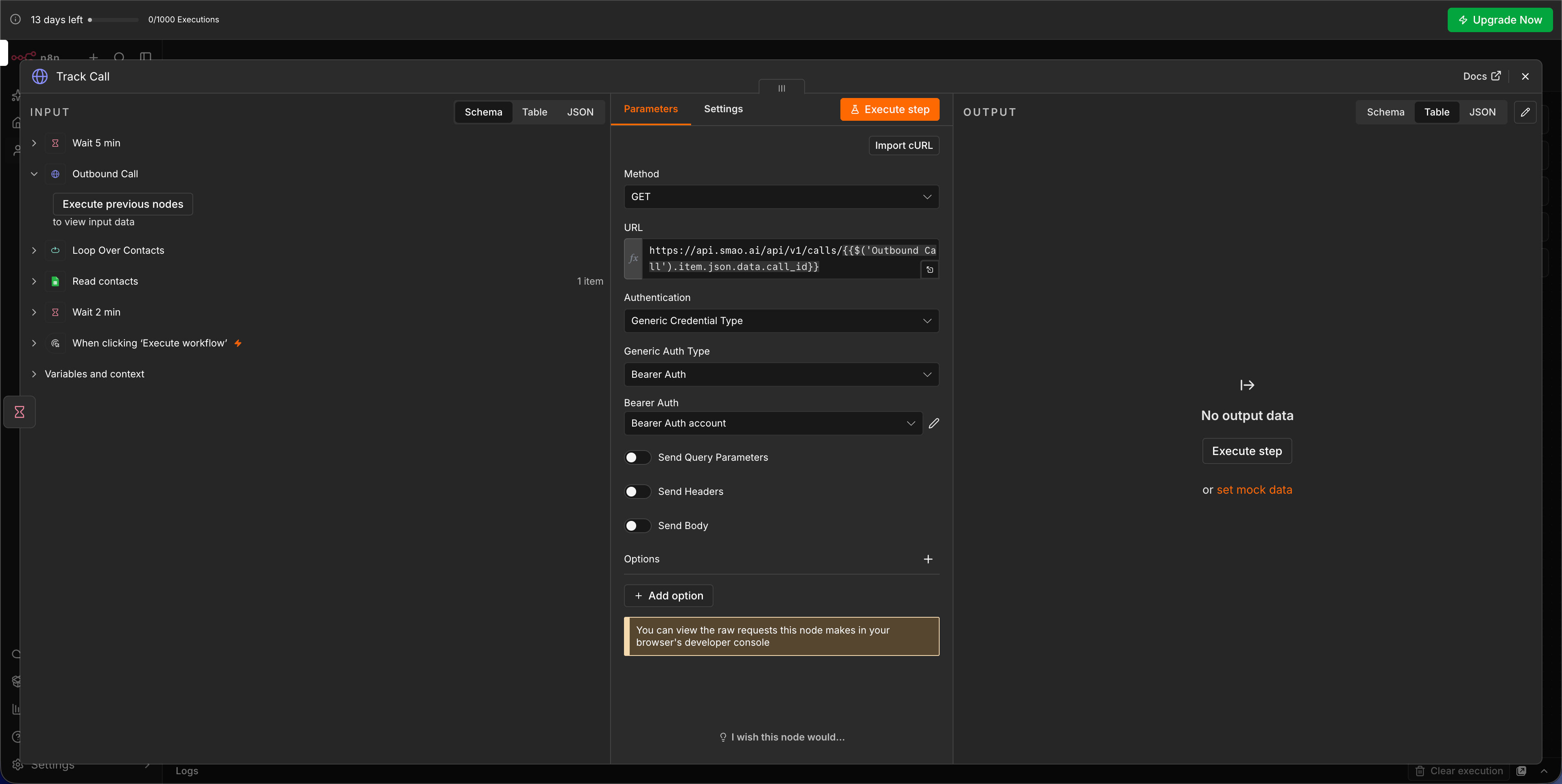This screenshot has width=1562, height=784.
Task: Click Add option button
Action: click(668, 595)
